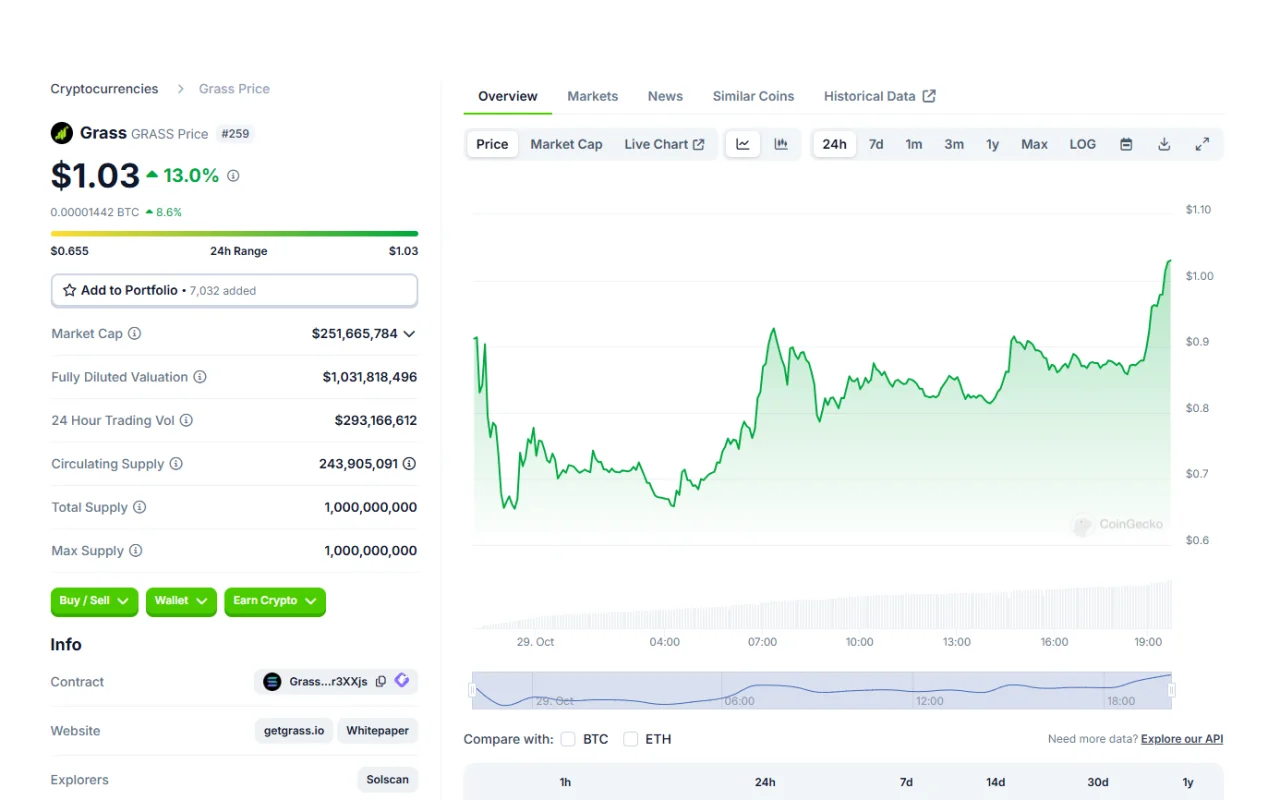Click the info icon next to 13.0%

(233, 176)
